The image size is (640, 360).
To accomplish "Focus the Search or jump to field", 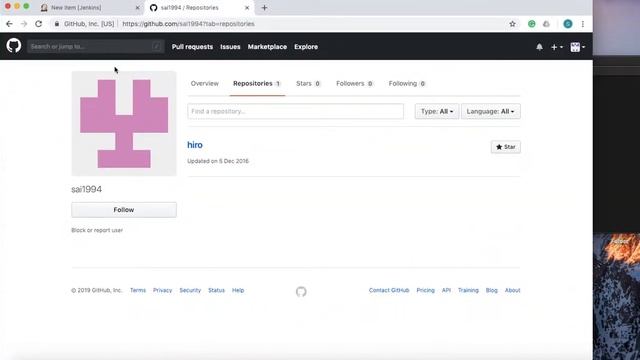I will coord(96,47).
